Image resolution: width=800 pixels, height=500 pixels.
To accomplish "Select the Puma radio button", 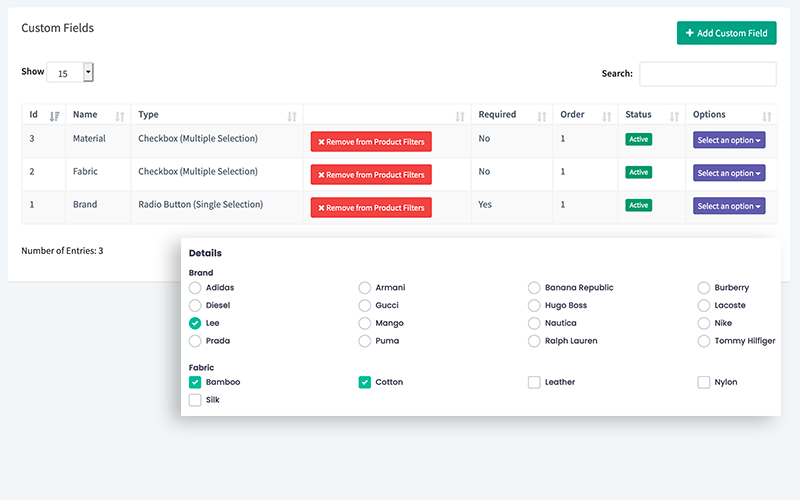I will pyautogui.click(x=364, y=341).
